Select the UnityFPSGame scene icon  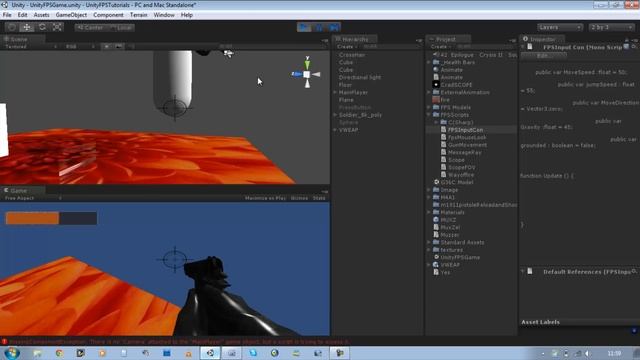click(x=436, y=257)
